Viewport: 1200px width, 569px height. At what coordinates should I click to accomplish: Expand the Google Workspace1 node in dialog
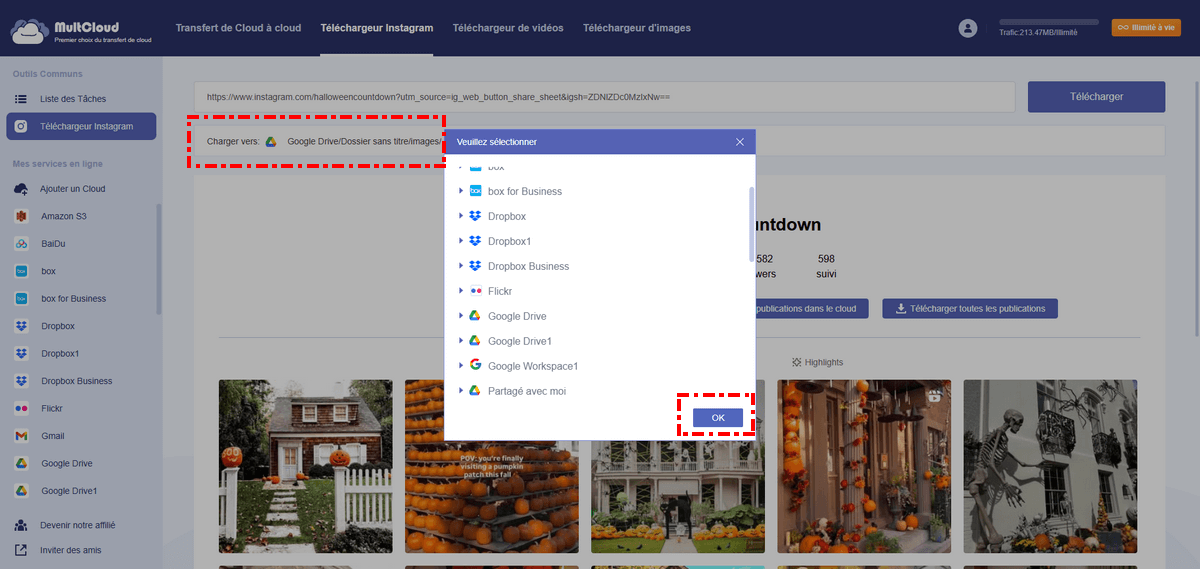click(461, 366)
